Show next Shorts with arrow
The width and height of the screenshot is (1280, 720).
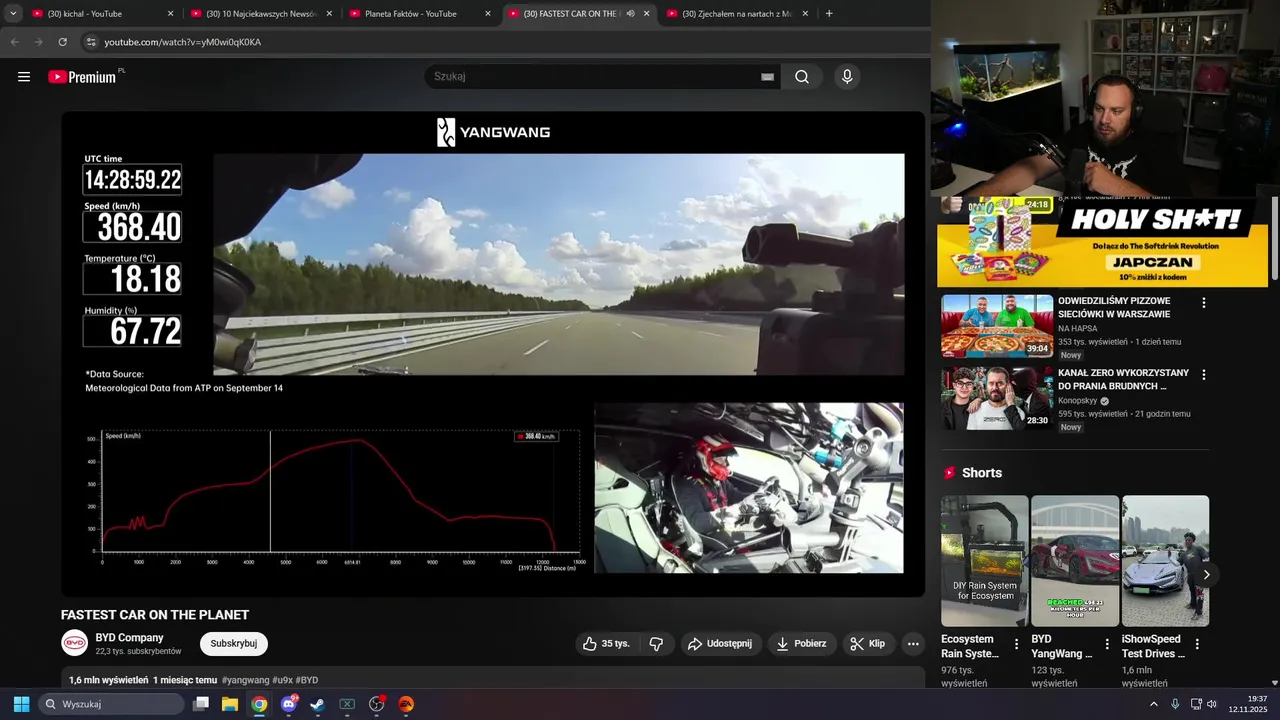coord(1206,574)
